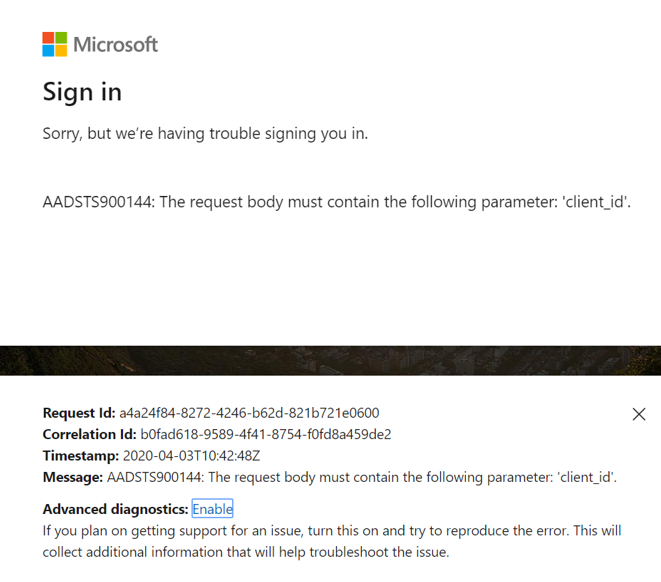
Task: Close the error details panel
Action: 639,414
